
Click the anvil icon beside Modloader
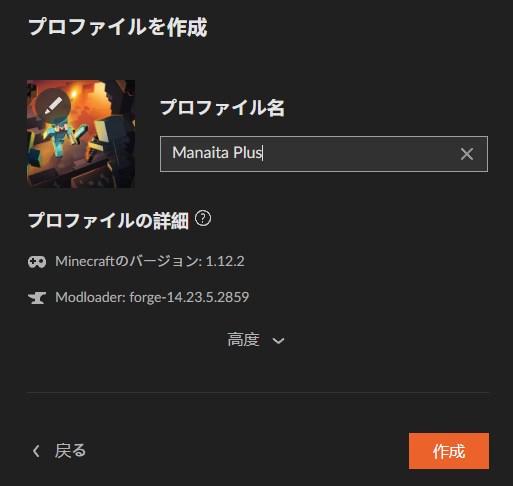click(37, 297)
